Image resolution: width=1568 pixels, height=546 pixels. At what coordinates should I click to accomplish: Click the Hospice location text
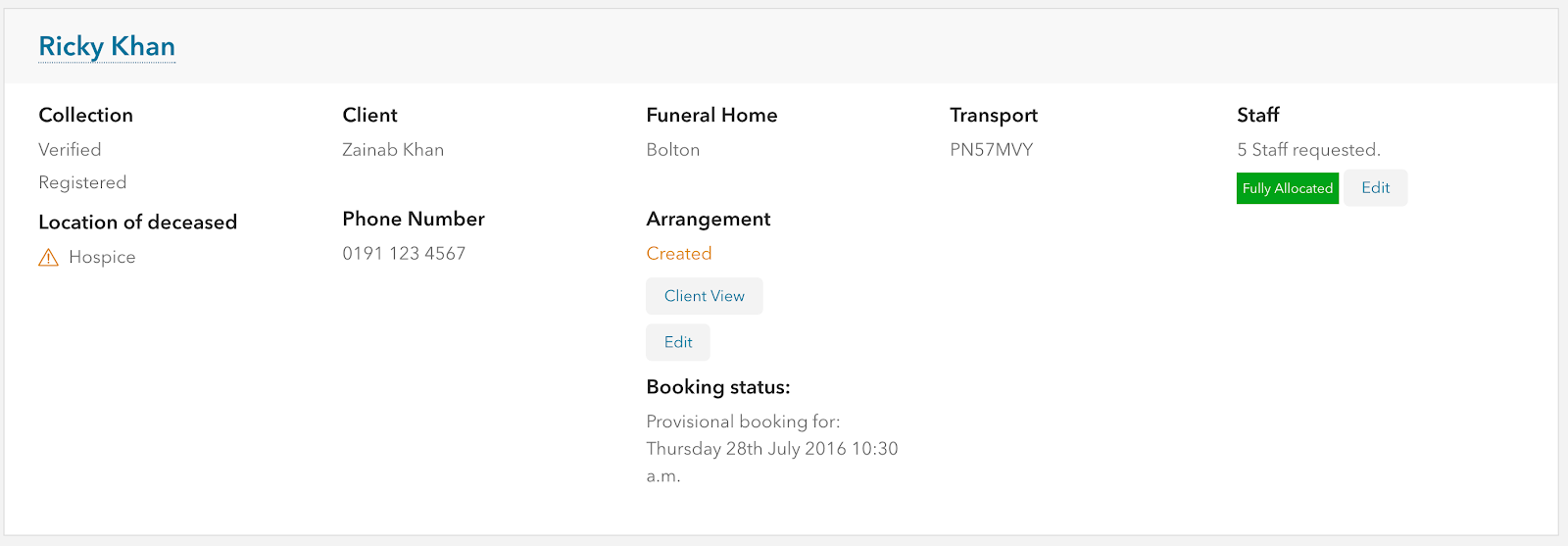(102, 257)
